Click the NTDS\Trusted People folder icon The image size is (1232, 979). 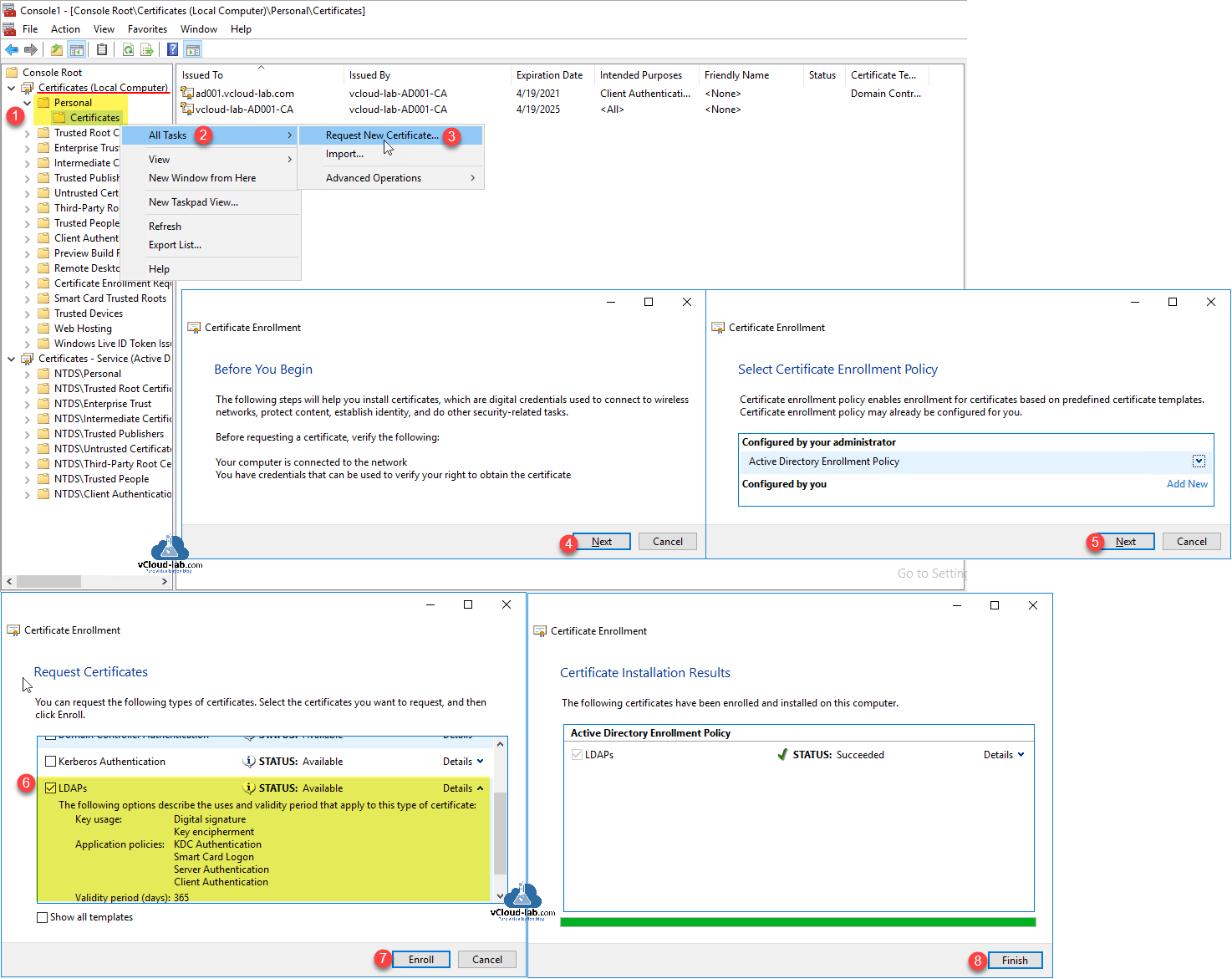tap(43, 479)
